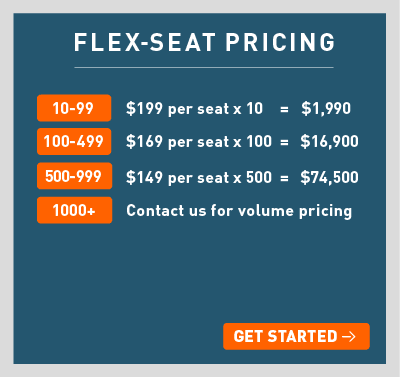Screen dimensions: 400x377
Task: Click the $16,900 total price
Action: click(x=329, y=141)
